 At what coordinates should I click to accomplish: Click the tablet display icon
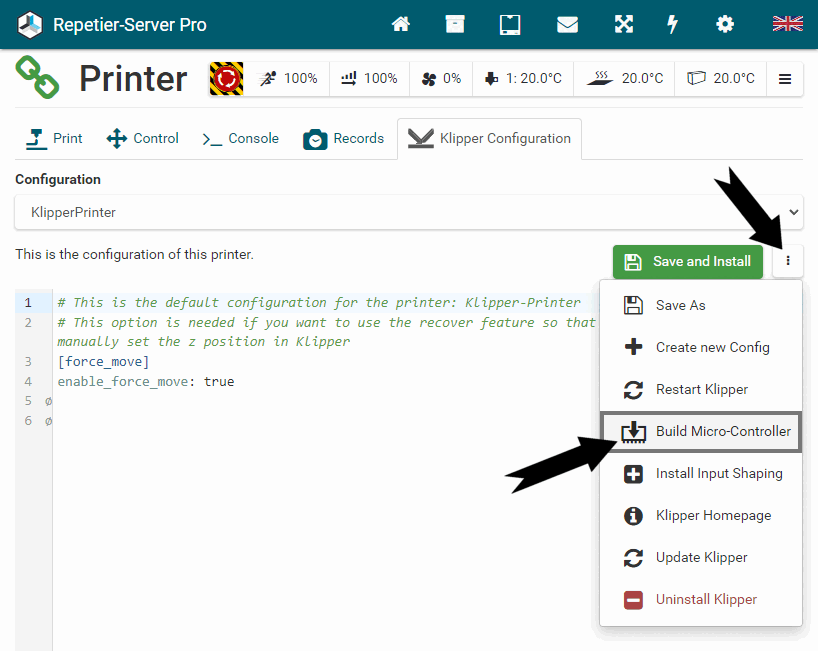pos(510,24)
